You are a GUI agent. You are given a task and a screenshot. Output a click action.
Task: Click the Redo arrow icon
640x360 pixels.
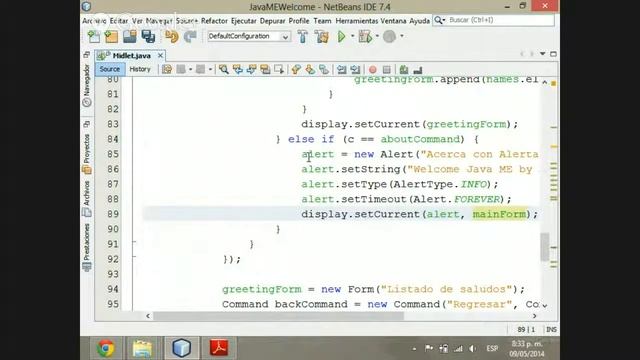coord(190,37)
